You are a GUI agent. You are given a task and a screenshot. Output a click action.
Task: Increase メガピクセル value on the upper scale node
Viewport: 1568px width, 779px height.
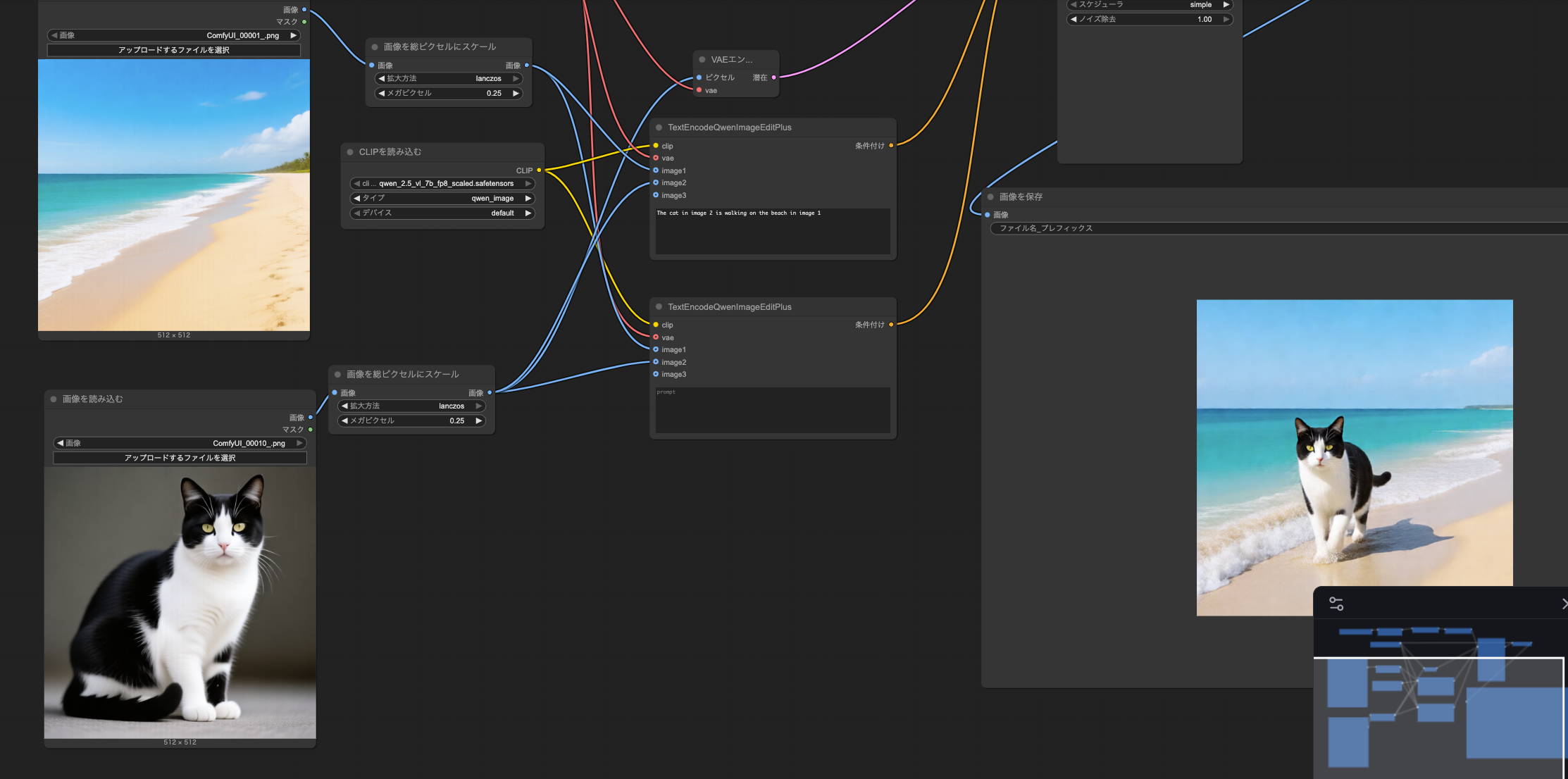tap(516, 93)
